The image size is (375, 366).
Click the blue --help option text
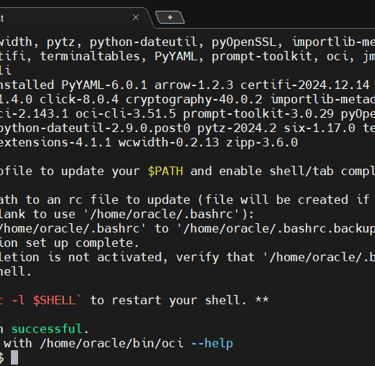coord(212,343)
